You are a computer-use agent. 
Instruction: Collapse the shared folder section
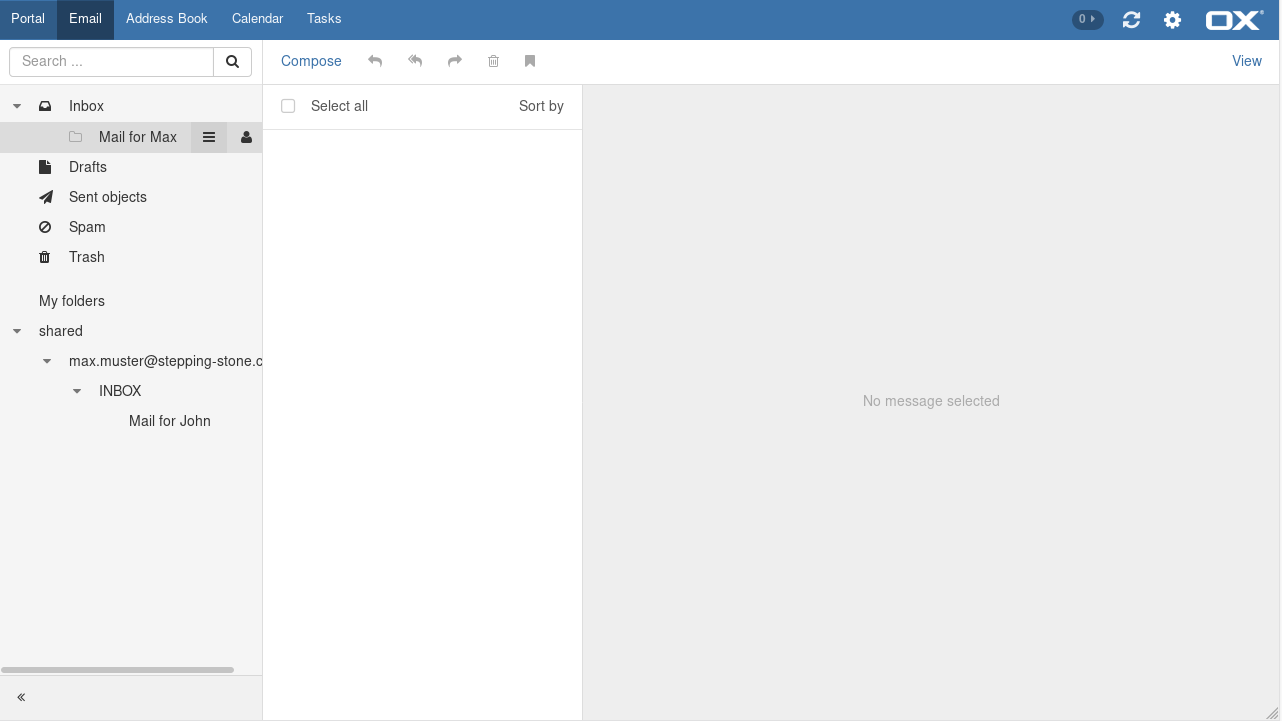(x=17, y=331)
